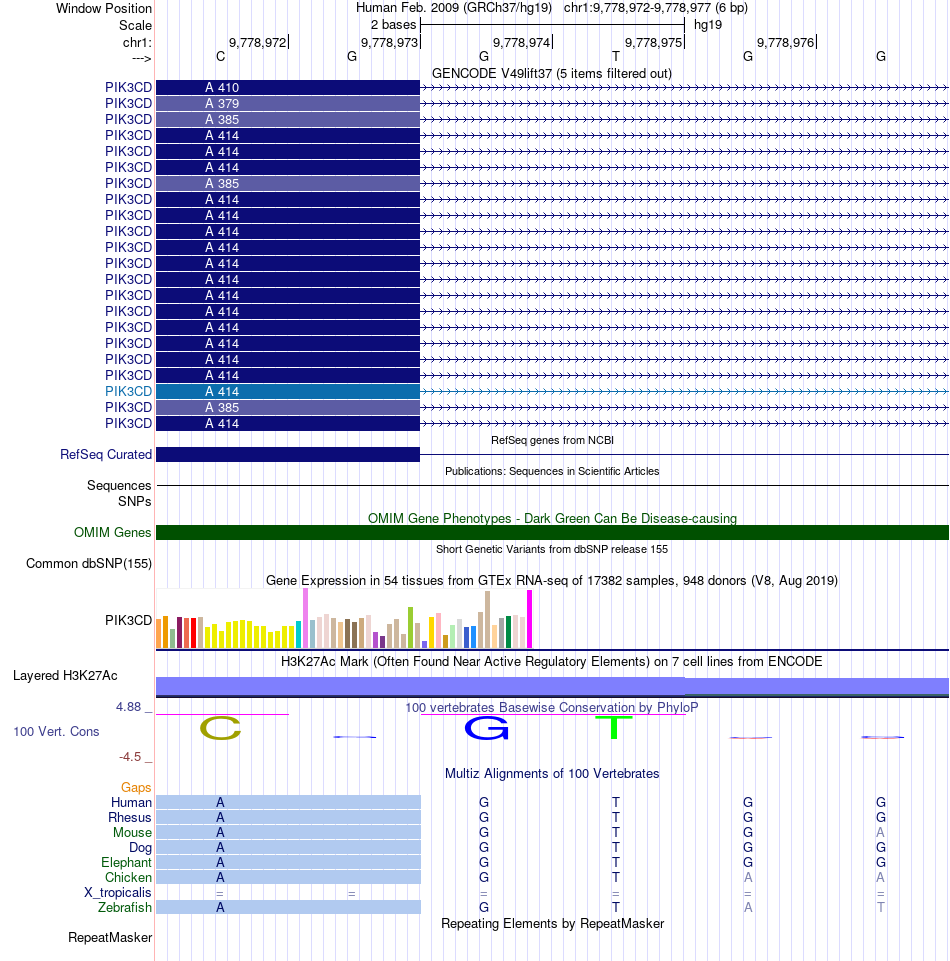Click the PIK3CD exon block labeled A 410
The height and width of the screenshot is (961, 950).
[x=288, y=88]
